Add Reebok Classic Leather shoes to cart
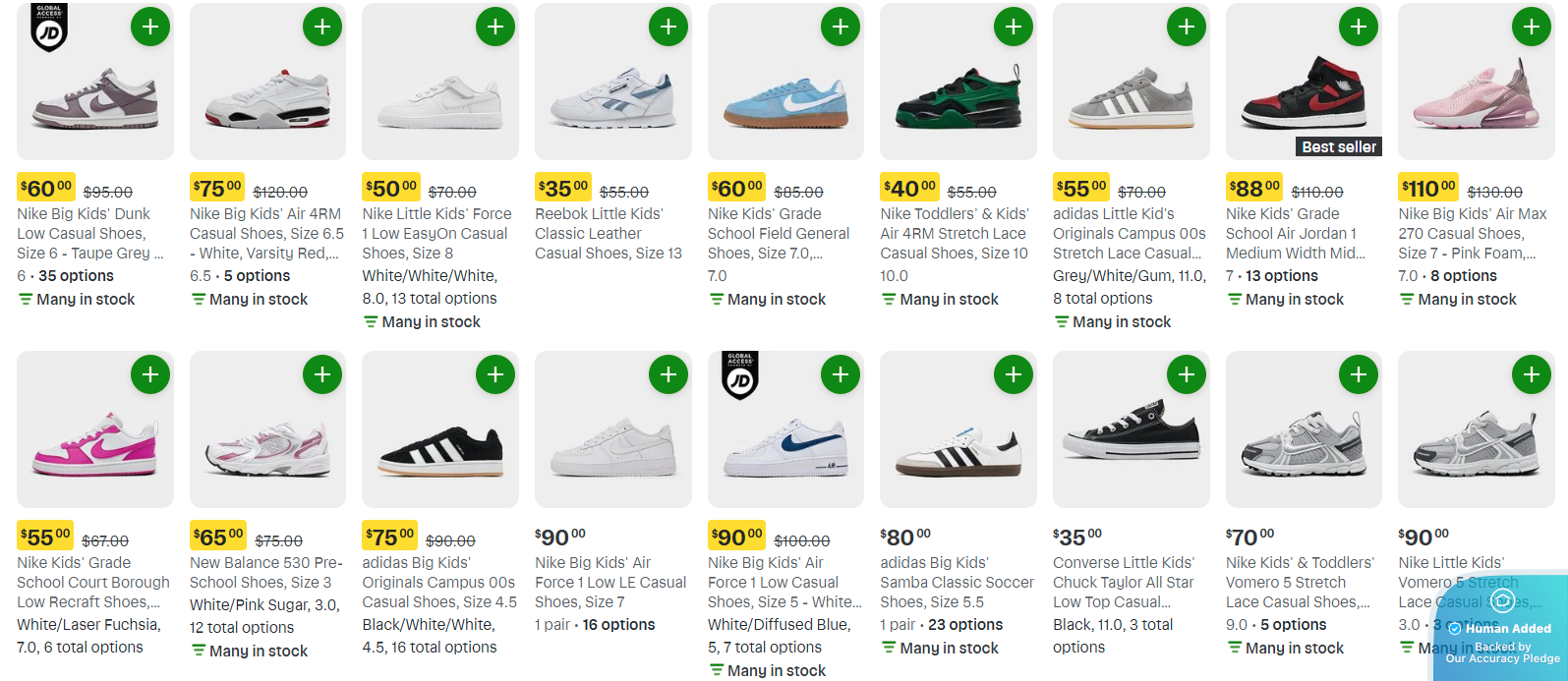 668,27
